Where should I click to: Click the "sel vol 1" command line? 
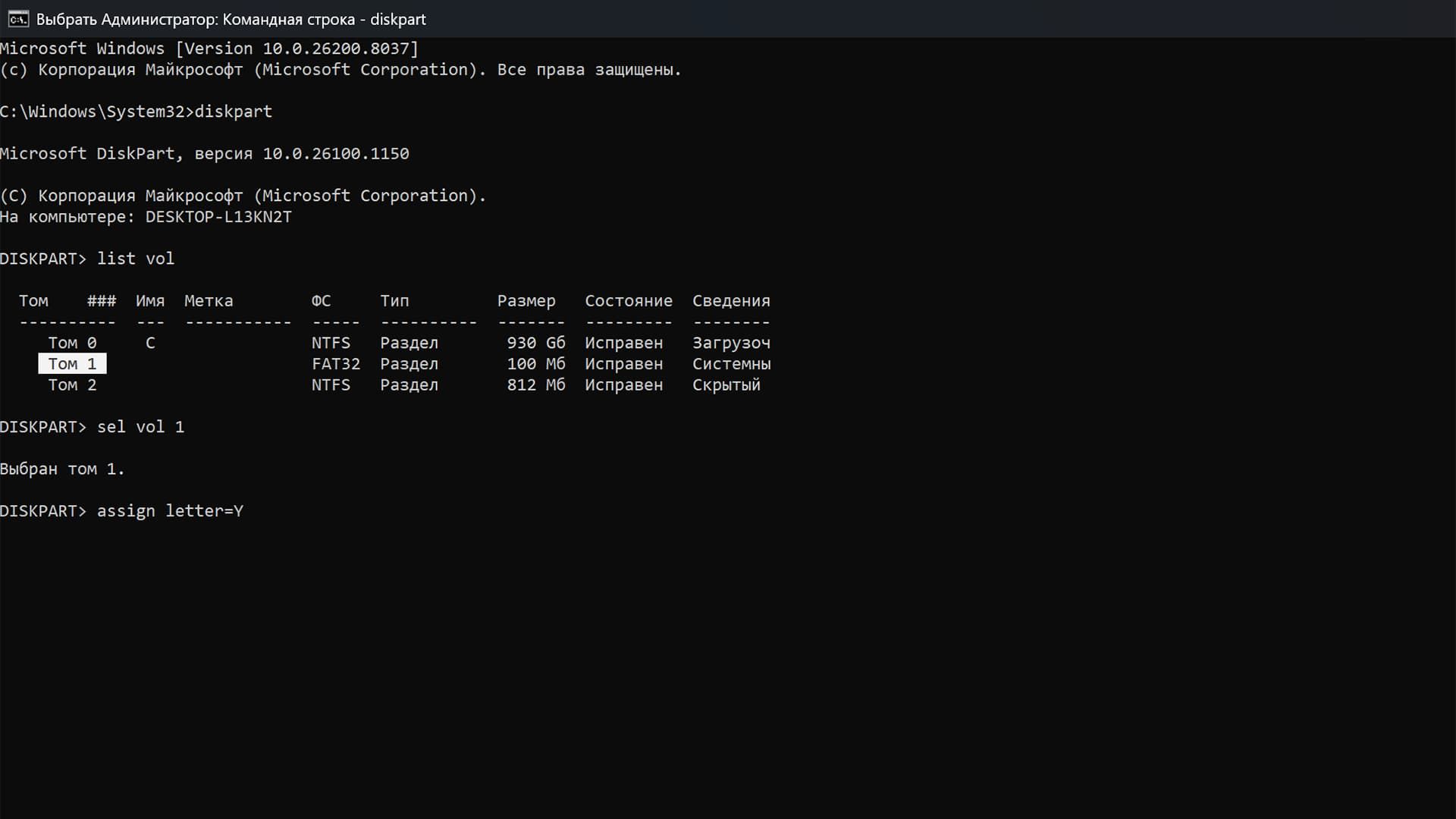[x=141, y=426]
